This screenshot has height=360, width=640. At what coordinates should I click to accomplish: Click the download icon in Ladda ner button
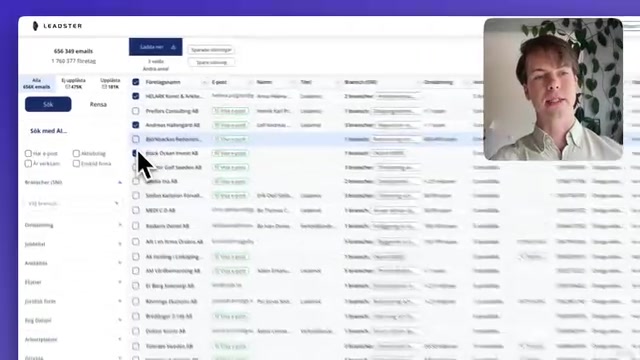[x=173, y=47]
